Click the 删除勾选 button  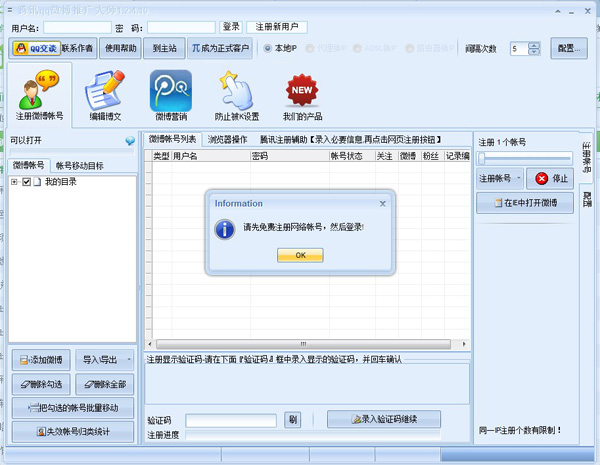(x=41, y=384)
